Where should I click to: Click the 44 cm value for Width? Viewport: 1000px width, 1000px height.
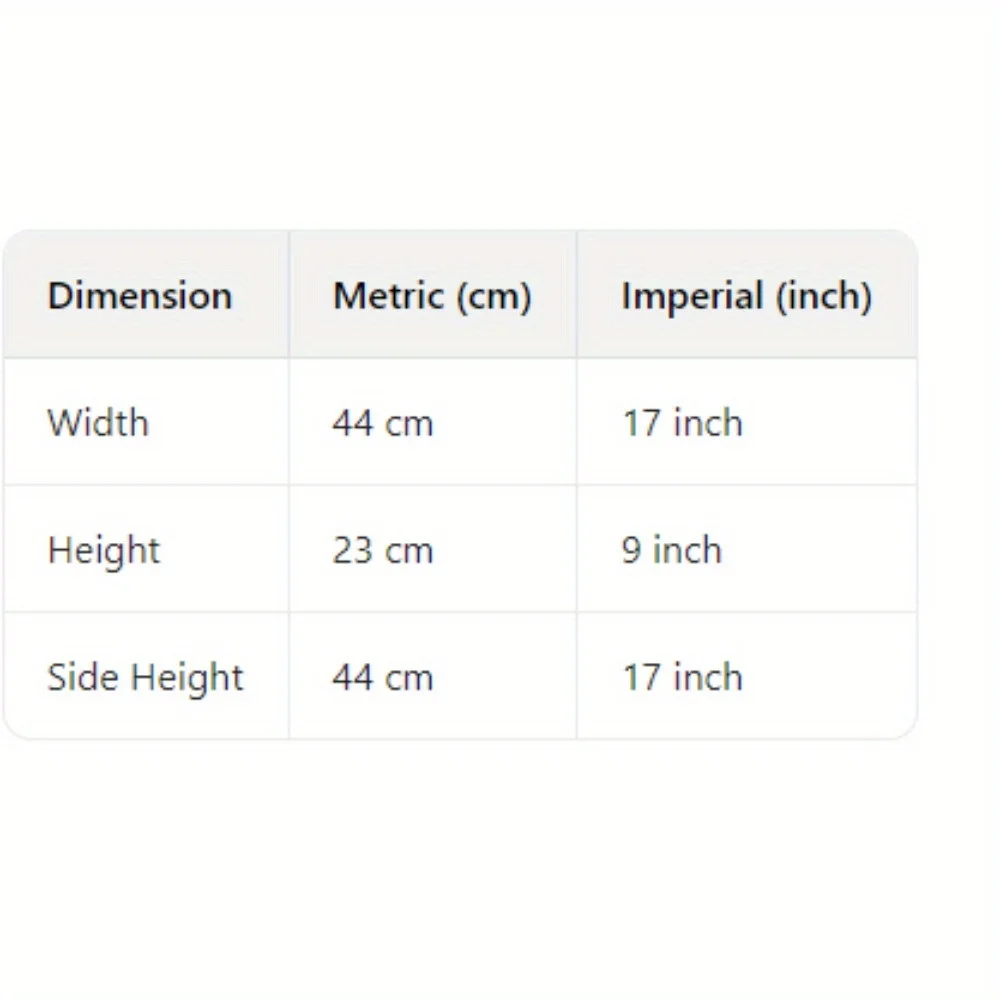point(383,423)
